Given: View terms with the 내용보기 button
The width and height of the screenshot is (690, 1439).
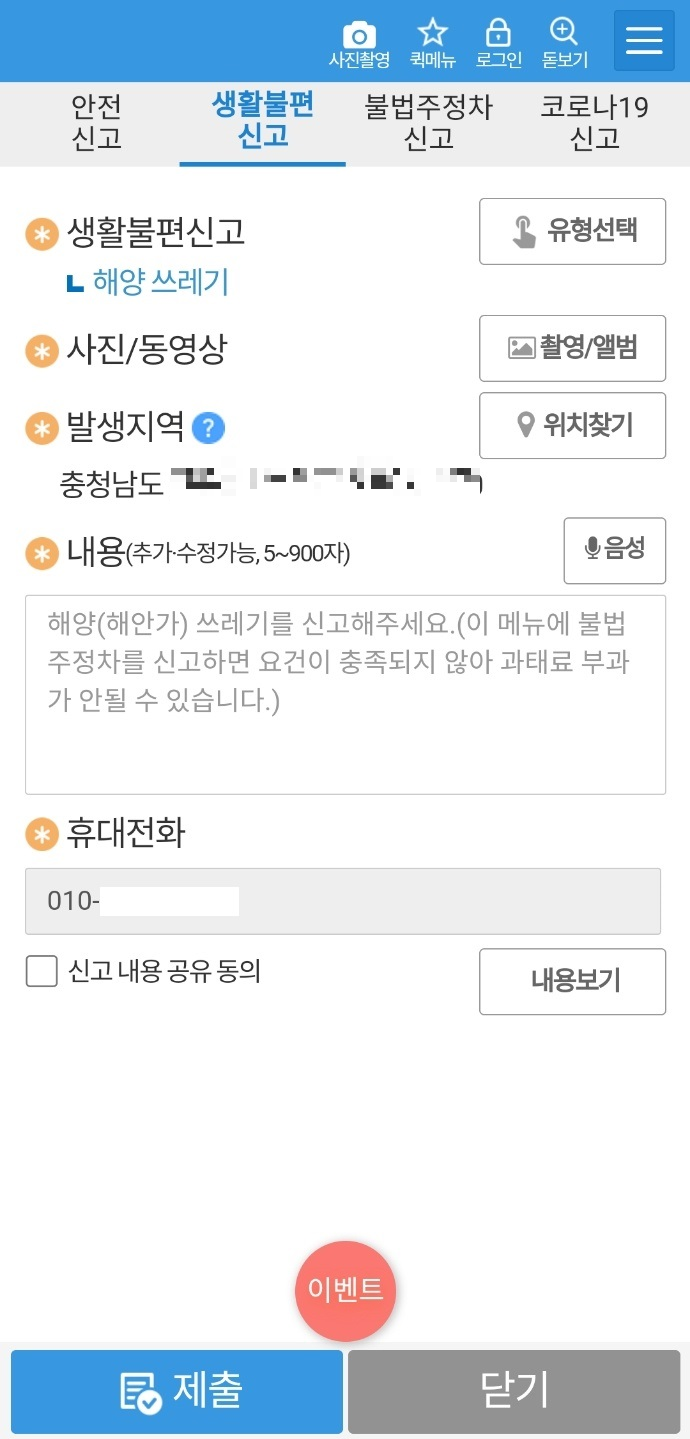Looking at the screenshot, I should click(x=572, y=981).
